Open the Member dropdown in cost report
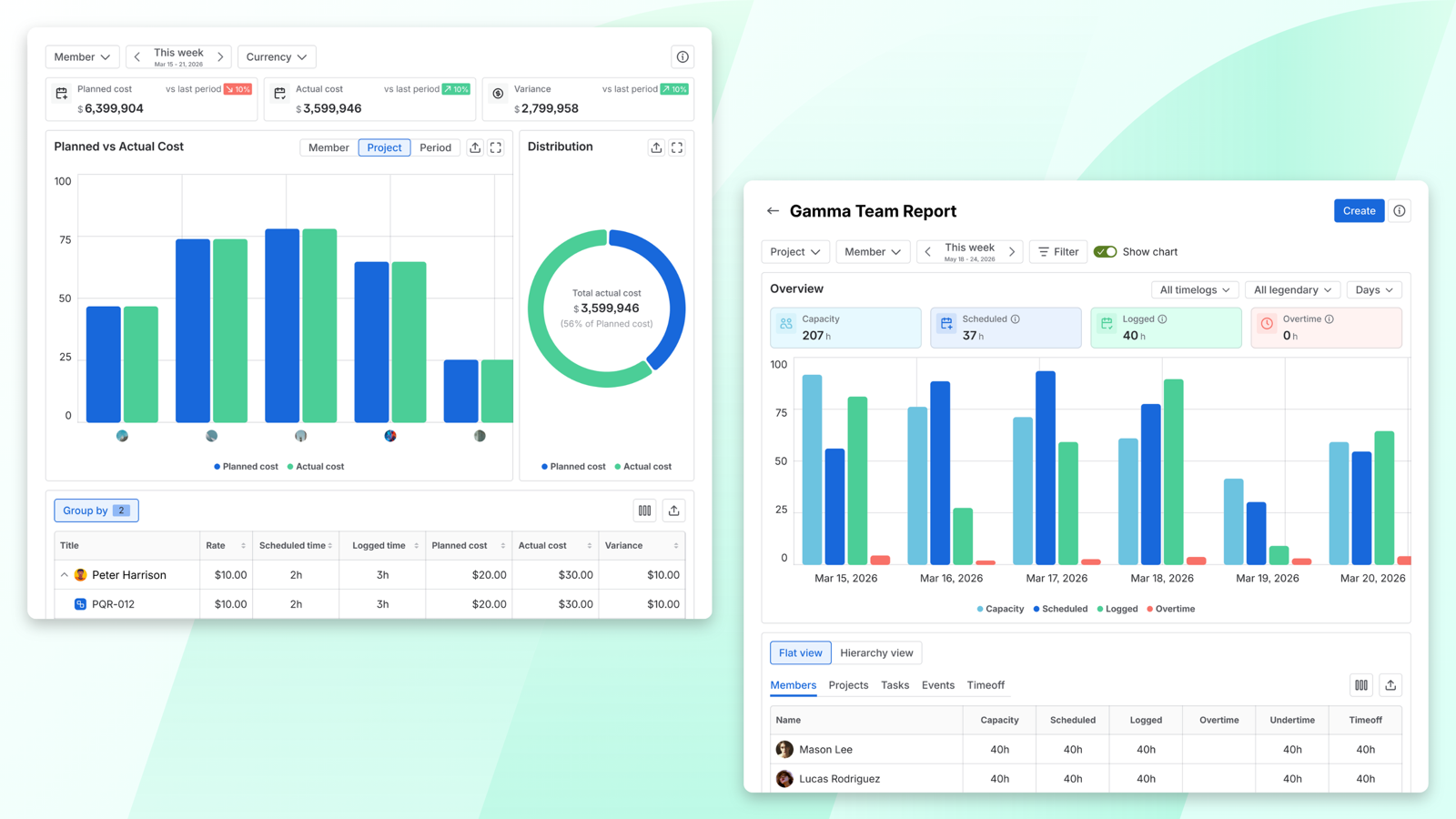This screenshot has width=1456, height=819. click(82, 56)
